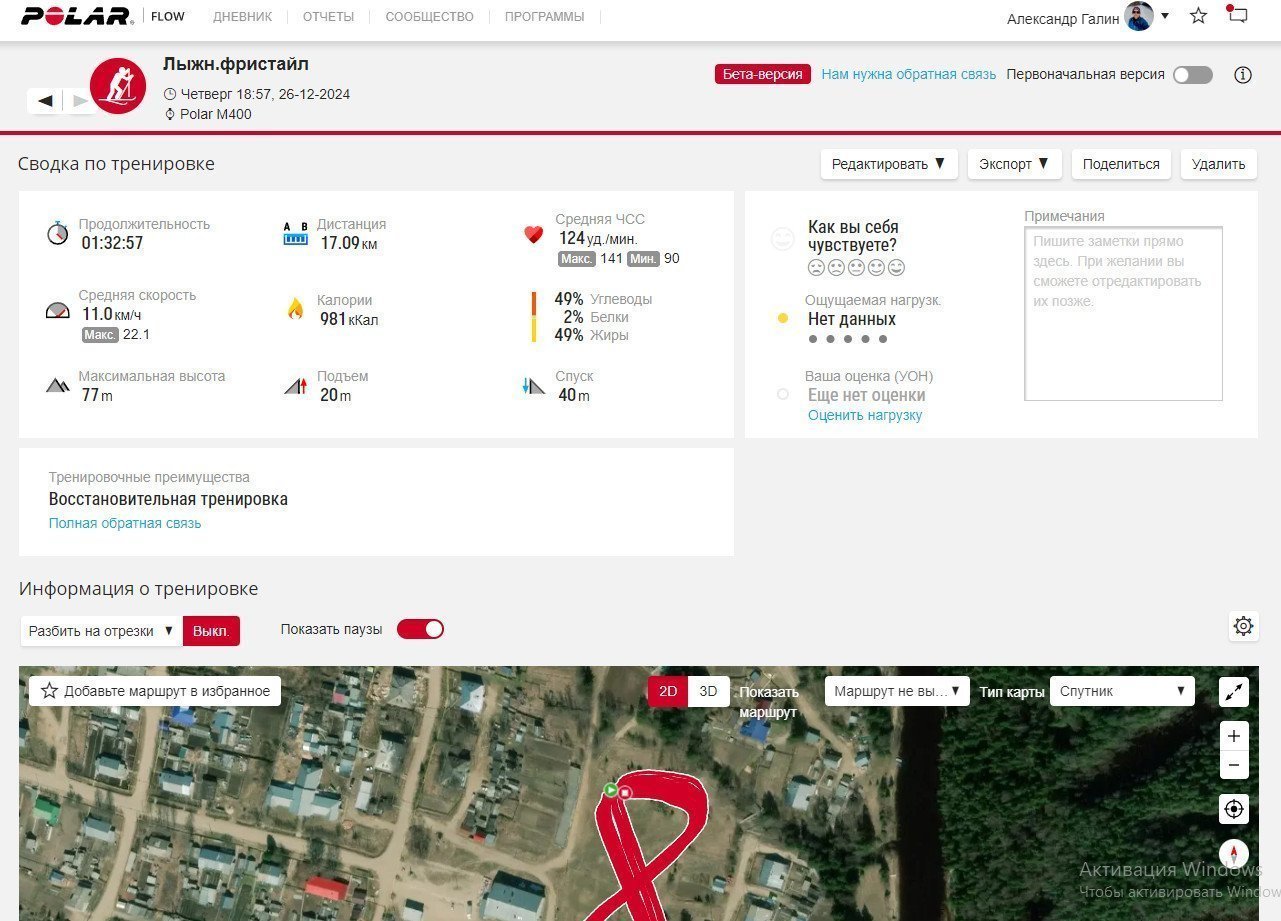
Task: Click the calories flame icon
Action: coord(295,309)
